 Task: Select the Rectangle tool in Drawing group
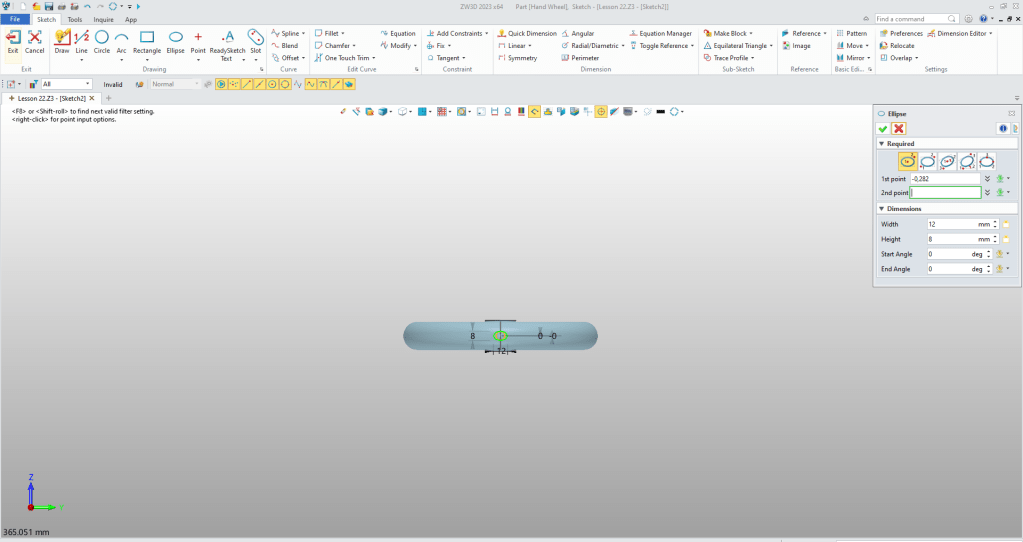[147, 42]
